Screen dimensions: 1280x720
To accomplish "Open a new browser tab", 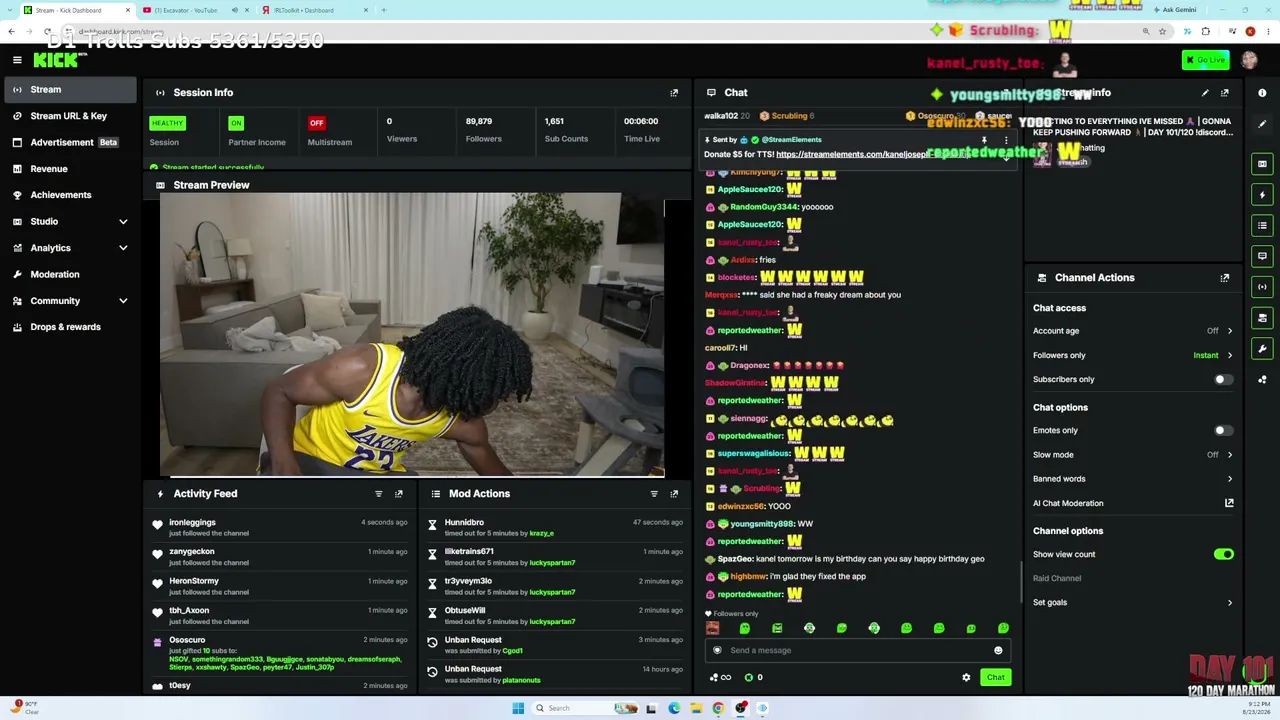I will [x=385, y=10].
